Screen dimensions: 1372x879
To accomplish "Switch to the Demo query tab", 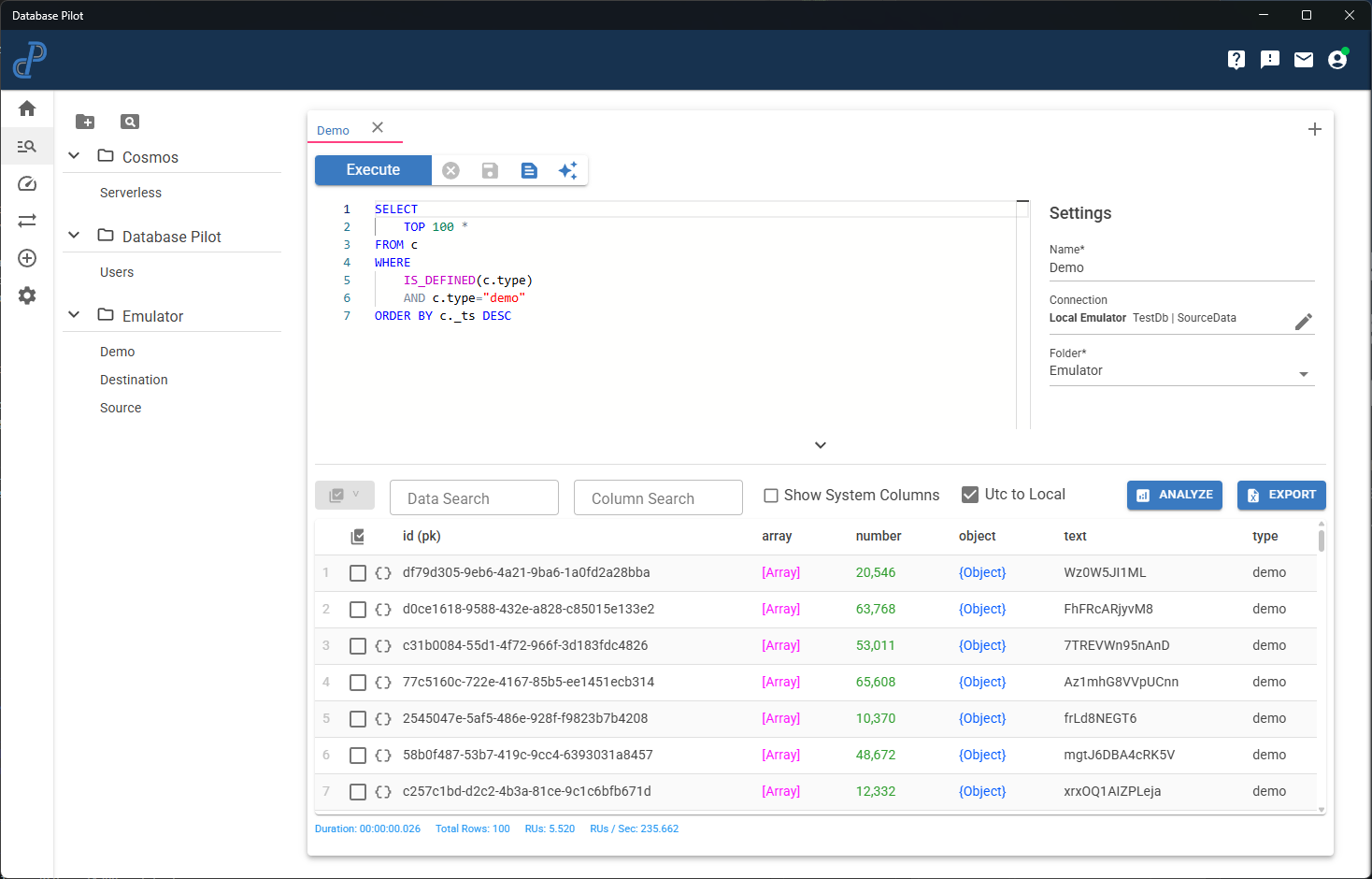I will [x=333, y=130].
